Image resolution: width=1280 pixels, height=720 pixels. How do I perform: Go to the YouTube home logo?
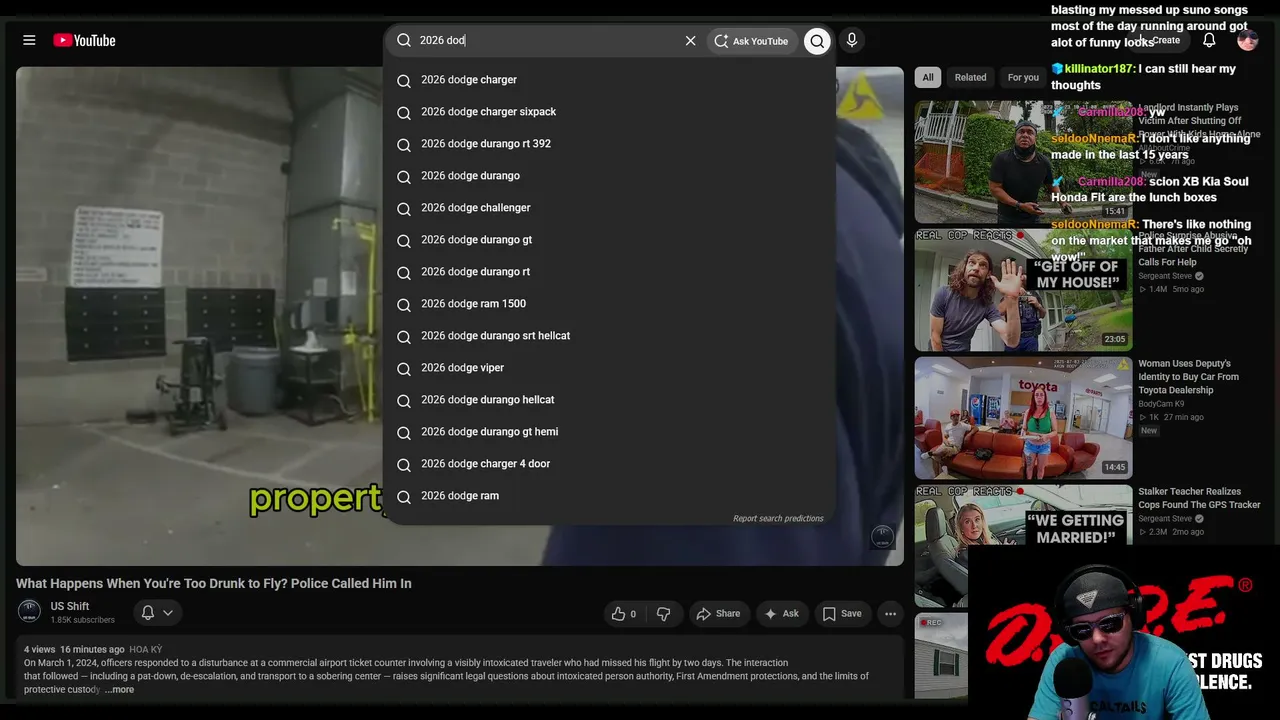click(85, 40)
